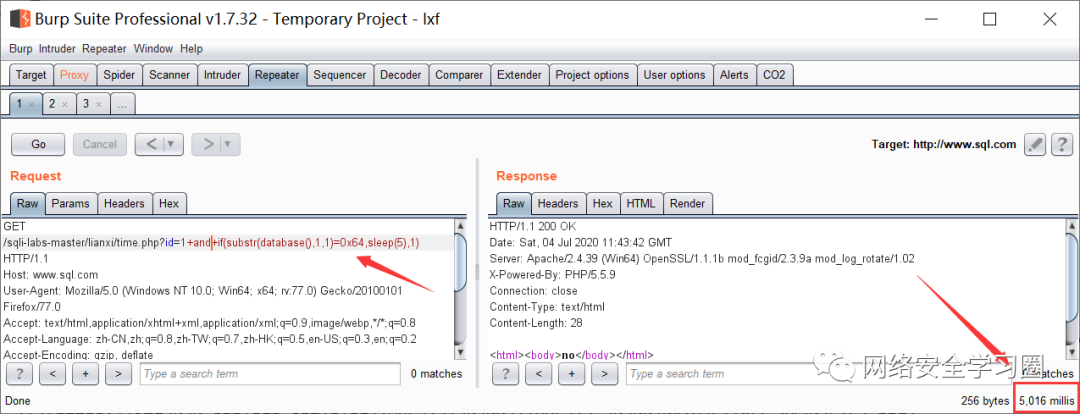Switch to the Decoder tab
Image resolution: width=1080 pixels, height=414 pixels.
point(401,75)
